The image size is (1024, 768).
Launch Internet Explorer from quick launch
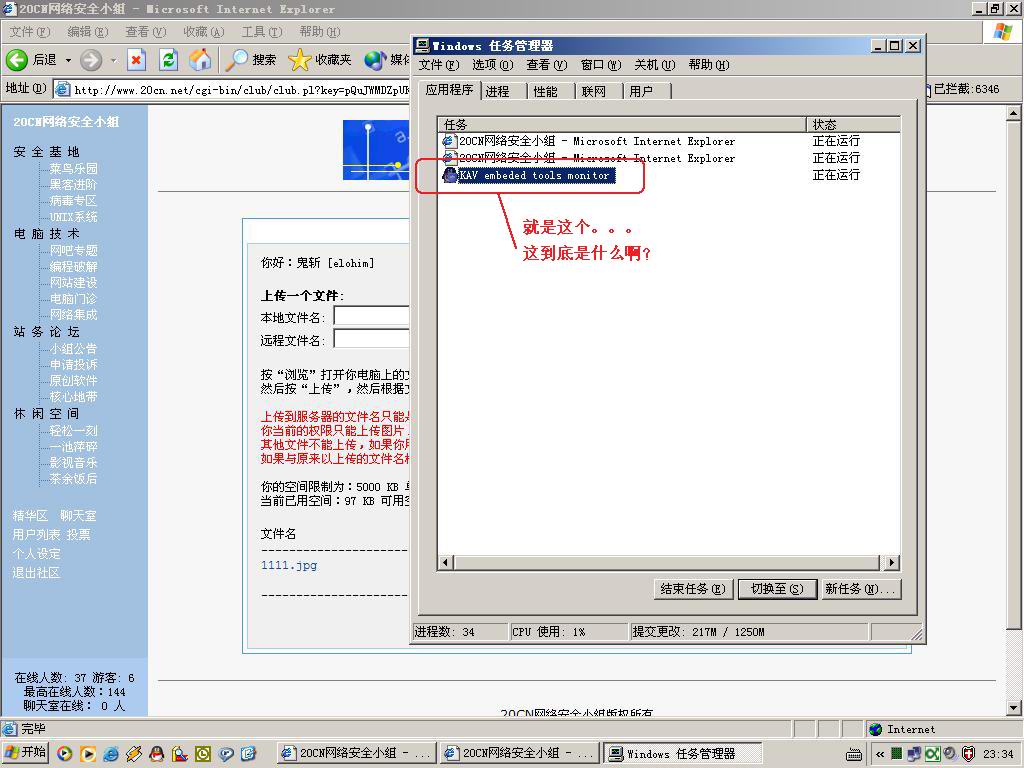tap(111, 754)
